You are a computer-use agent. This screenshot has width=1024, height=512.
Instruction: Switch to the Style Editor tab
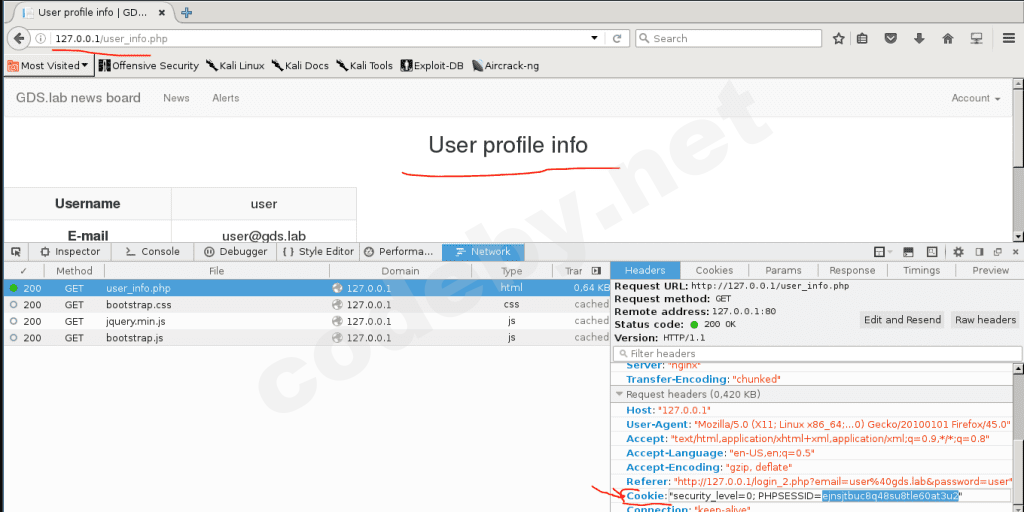pos(319,251)
